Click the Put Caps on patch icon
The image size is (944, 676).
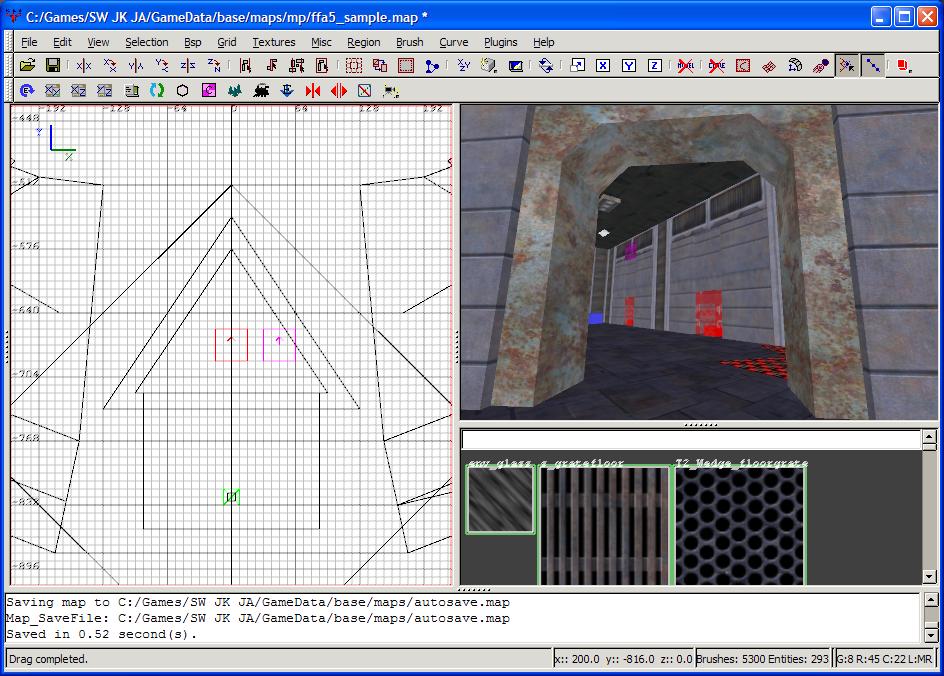click(821, 65)
